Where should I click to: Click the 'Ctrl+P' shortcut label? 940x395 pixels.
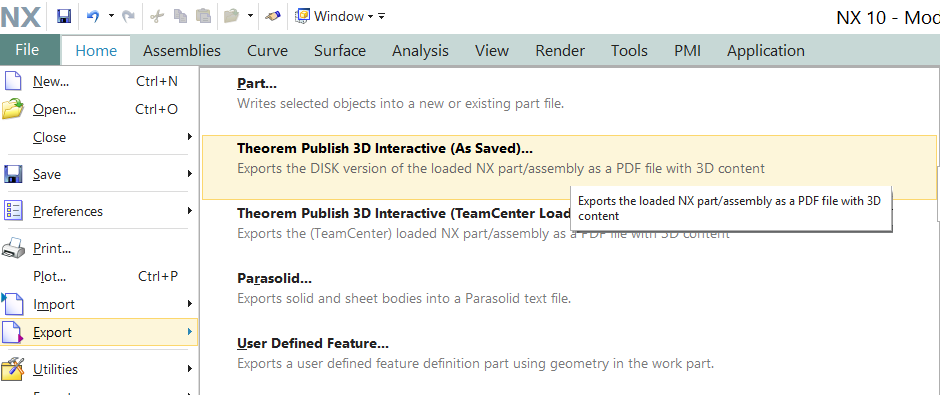coord(158,276)
